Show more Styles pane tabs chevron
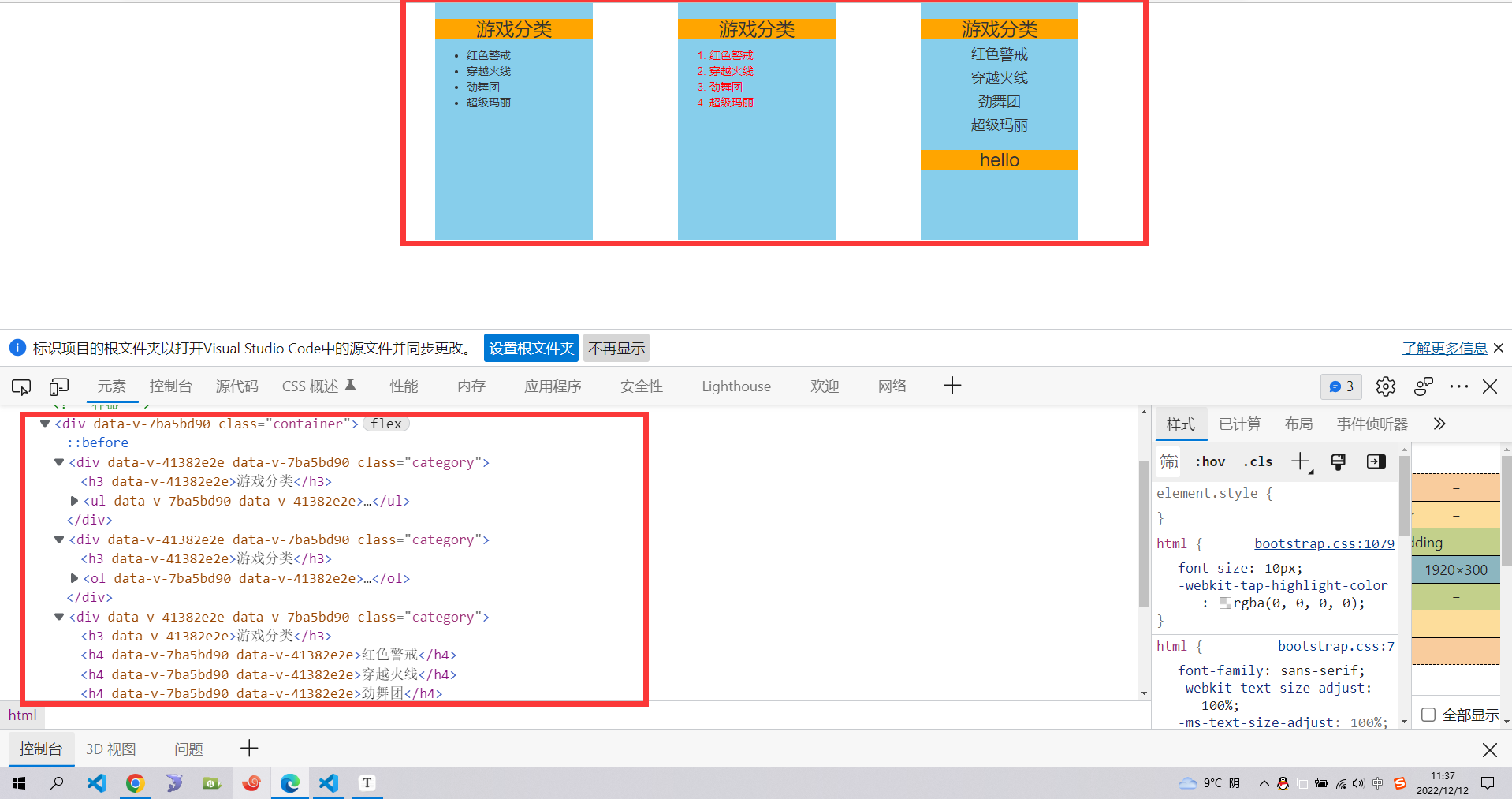Image resolution: width=1512 pixels, height=799 pixels. (1439, 424)
